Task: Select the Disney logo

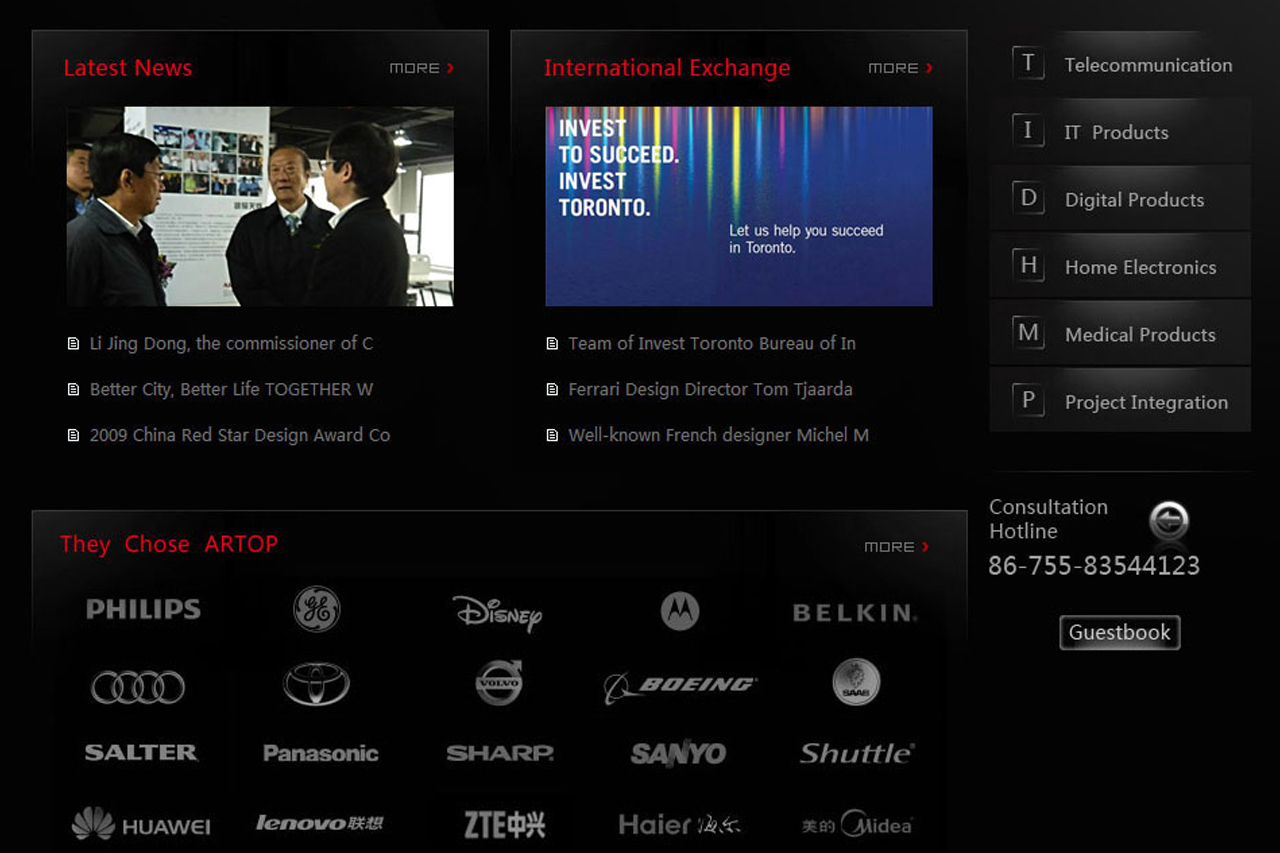Action: tap(497, 613)
